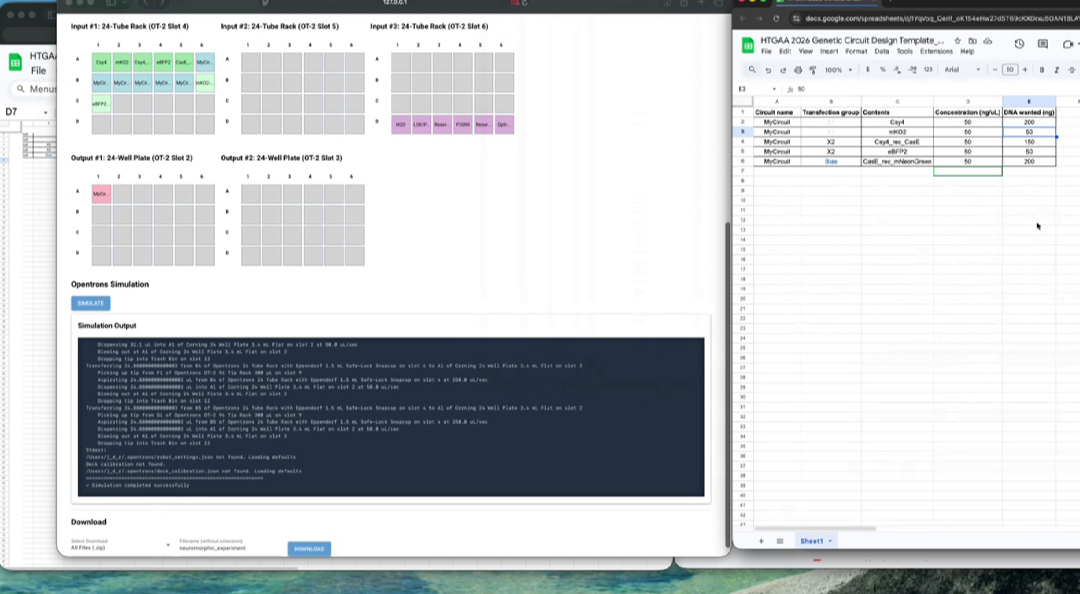
Task: Open the View menu in Sheets
Action: [805, 52]
